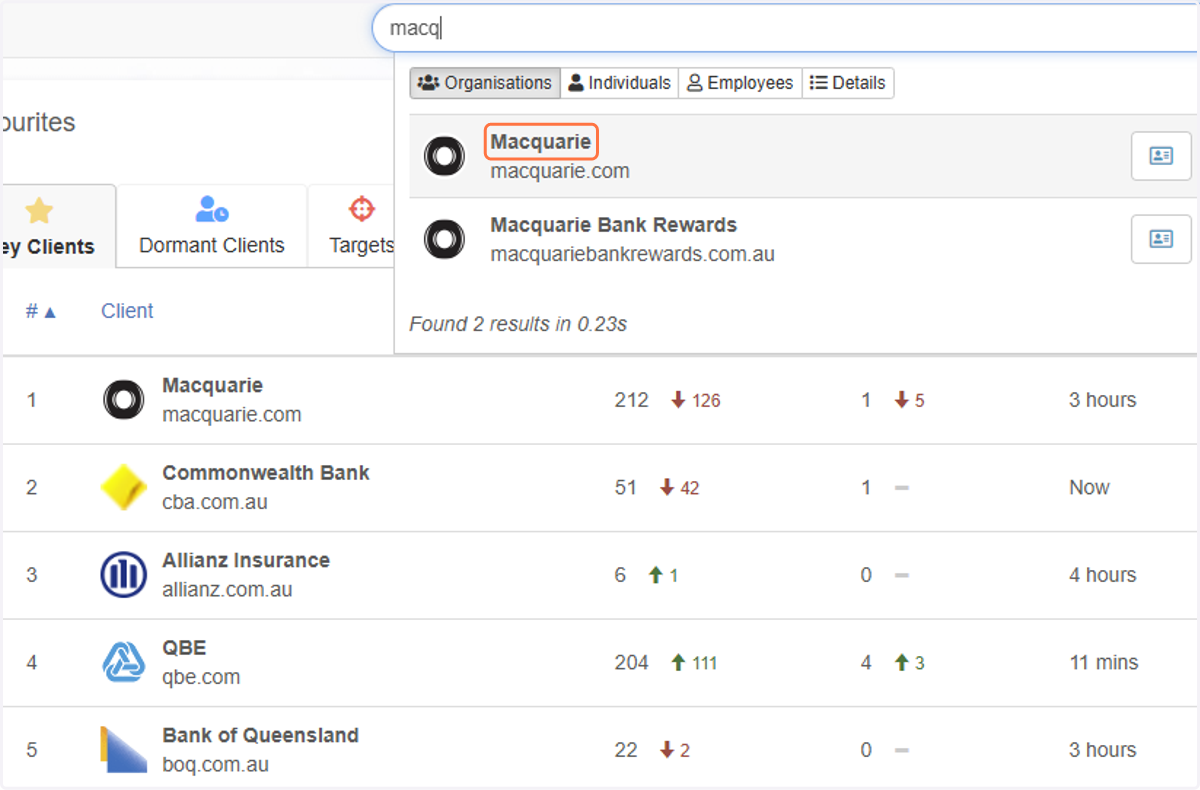Click the Macquarie logo in search results

pos(444,157)
